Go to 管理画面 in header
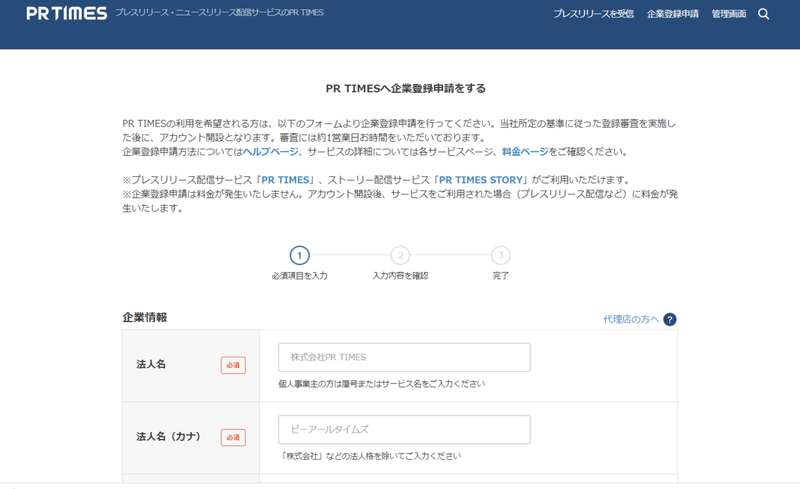800x489 pixels. [x=729, y=14]
